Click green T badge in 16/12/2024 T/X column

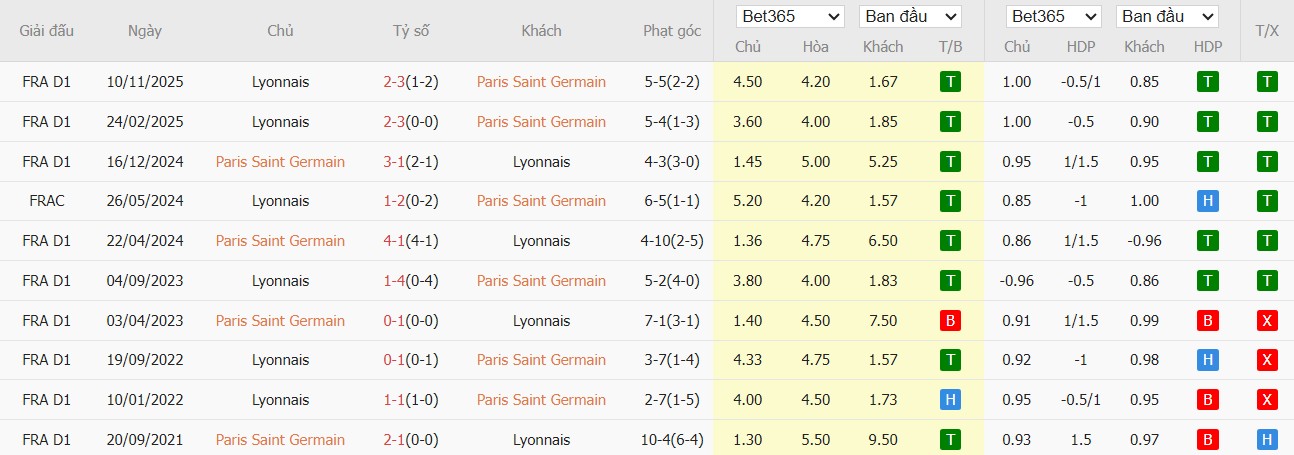[1267, 162]
